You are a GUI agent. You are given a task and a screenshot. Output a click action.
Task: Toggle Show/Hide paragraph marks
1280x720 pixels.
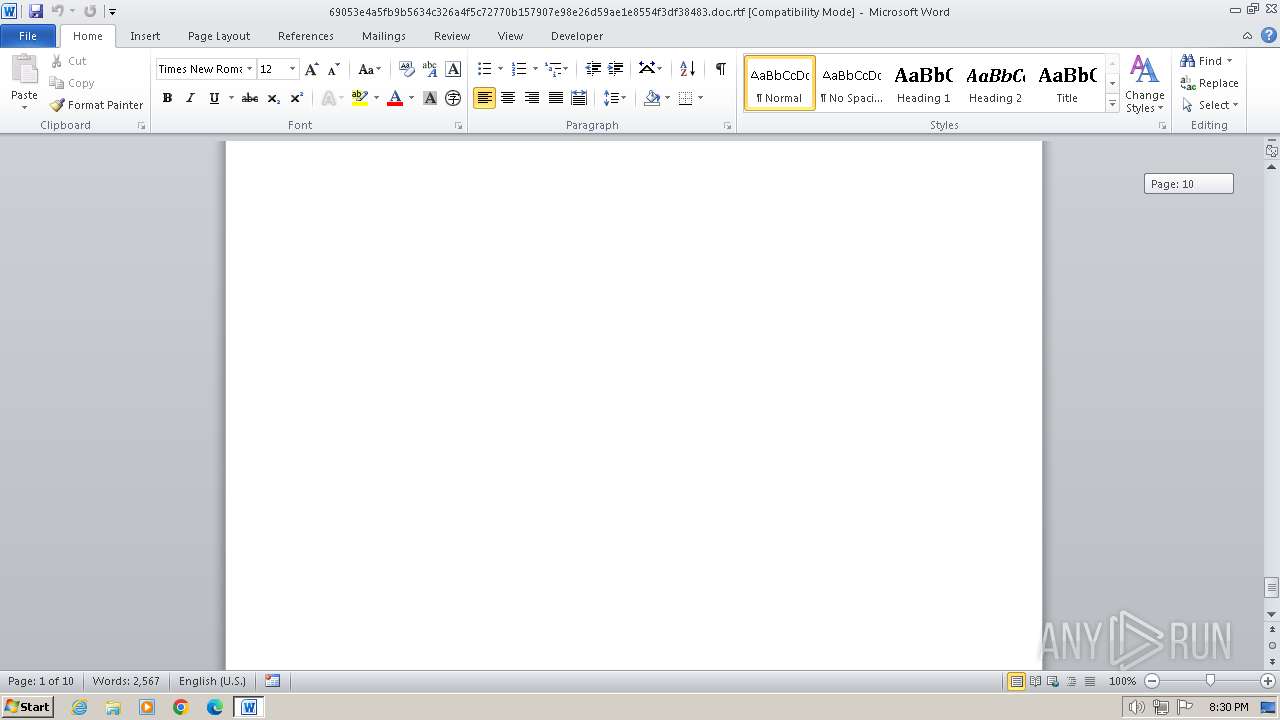pos(720,69)
